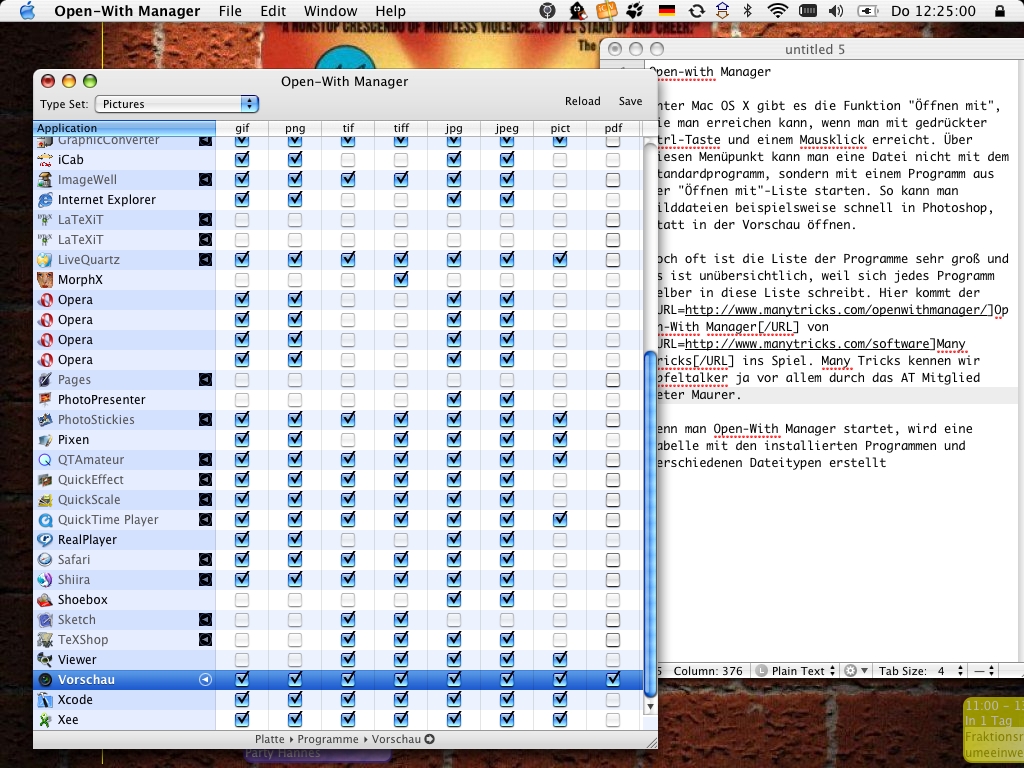Enable gif checkbox for Shoebox
Viewport: 1024px width, 768px height.
(242, 600)
